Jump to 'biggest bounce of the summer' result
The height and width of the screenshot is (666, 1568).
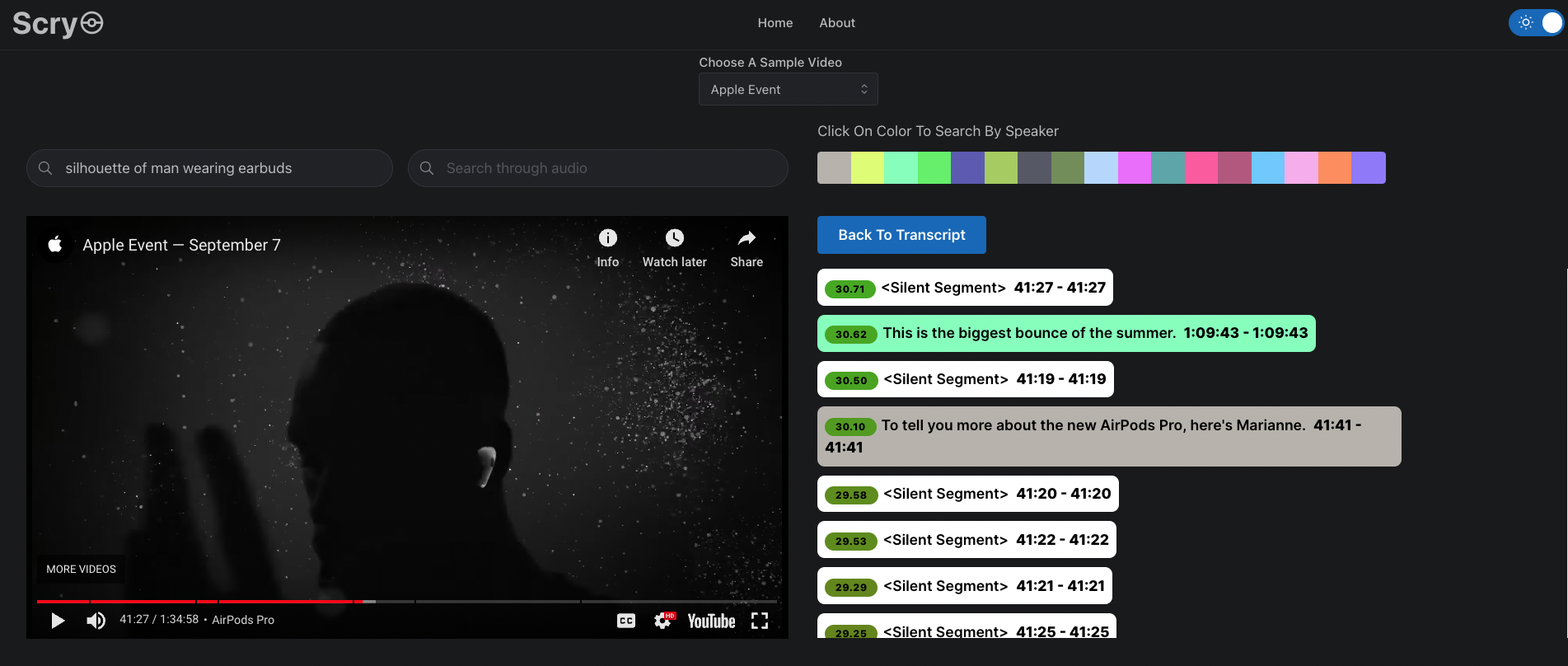click(1066, 333)
